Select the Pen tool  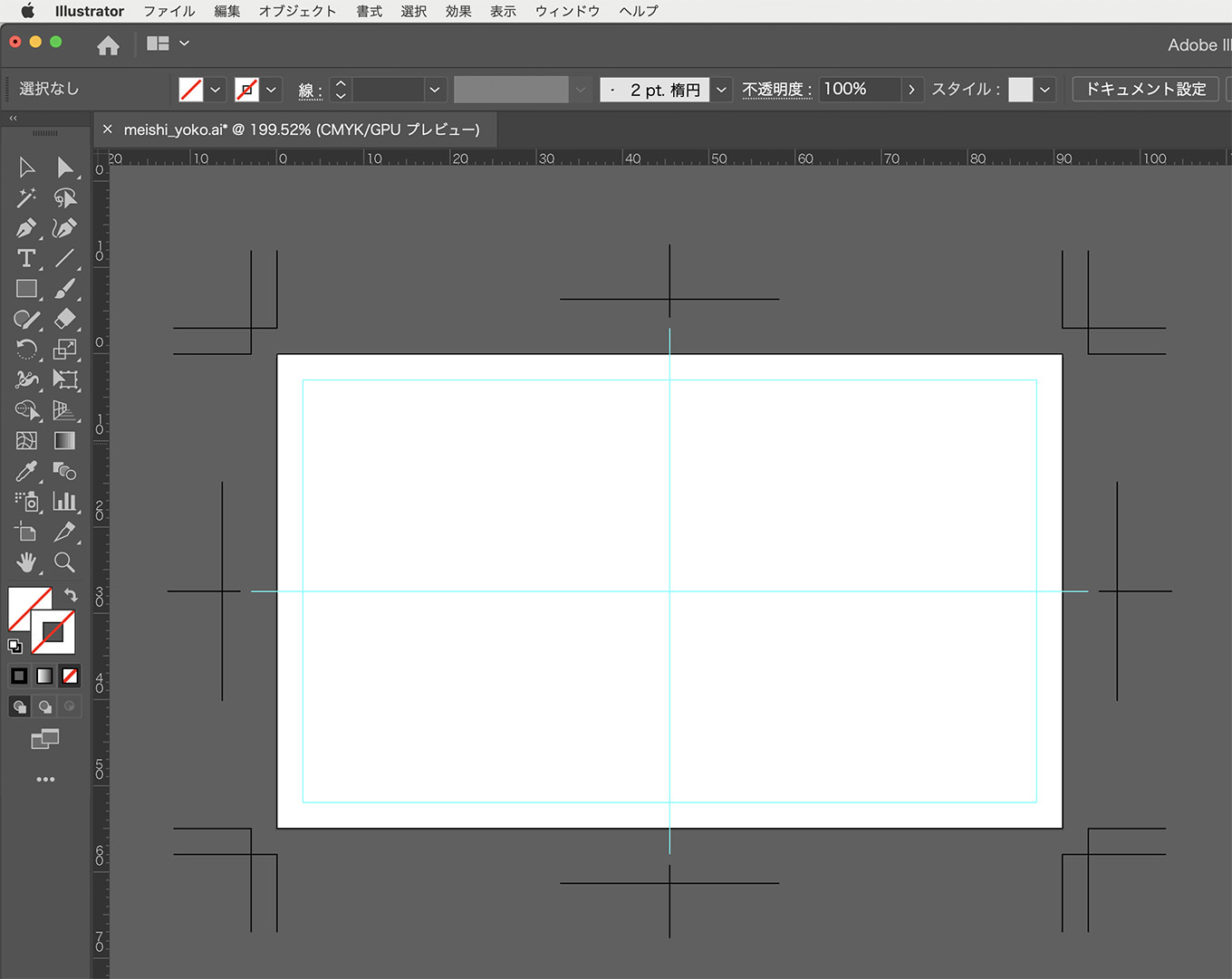pos(26,228)
